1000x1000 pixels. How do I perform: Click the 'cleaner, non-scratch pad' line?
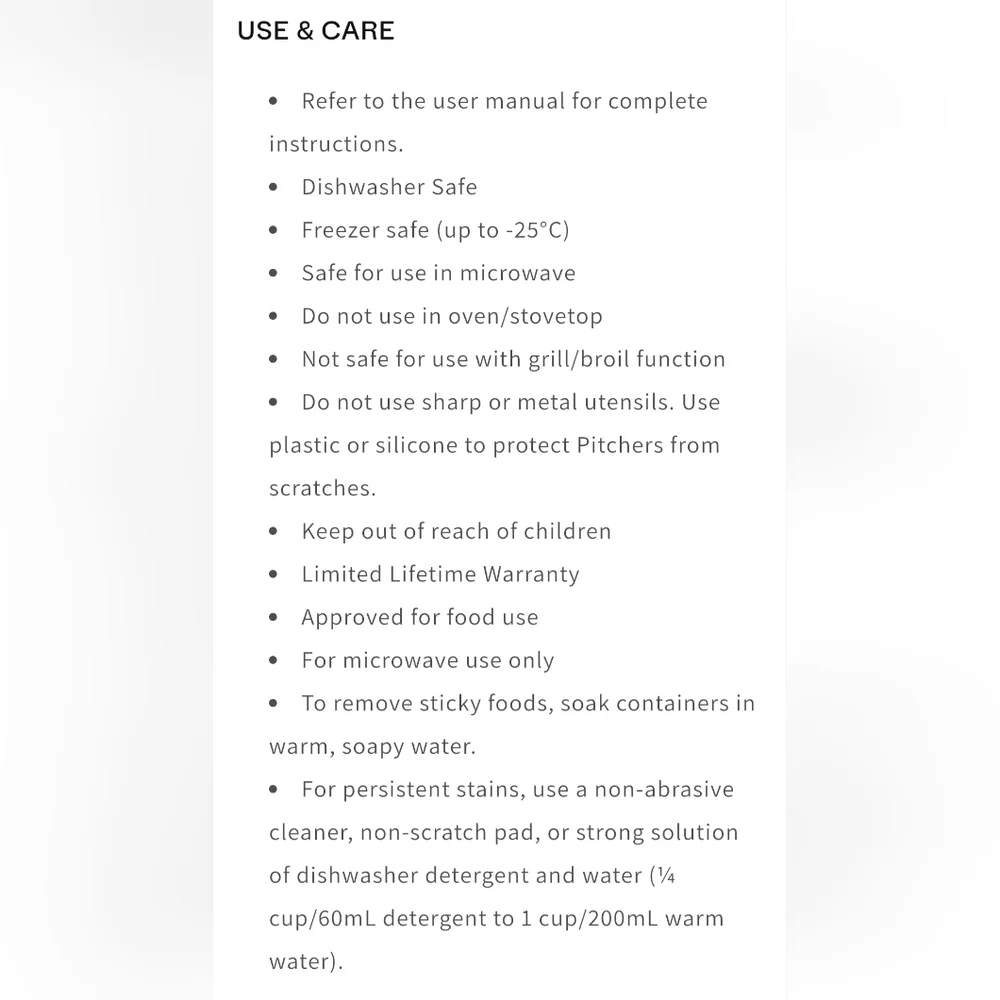point(504,832)
